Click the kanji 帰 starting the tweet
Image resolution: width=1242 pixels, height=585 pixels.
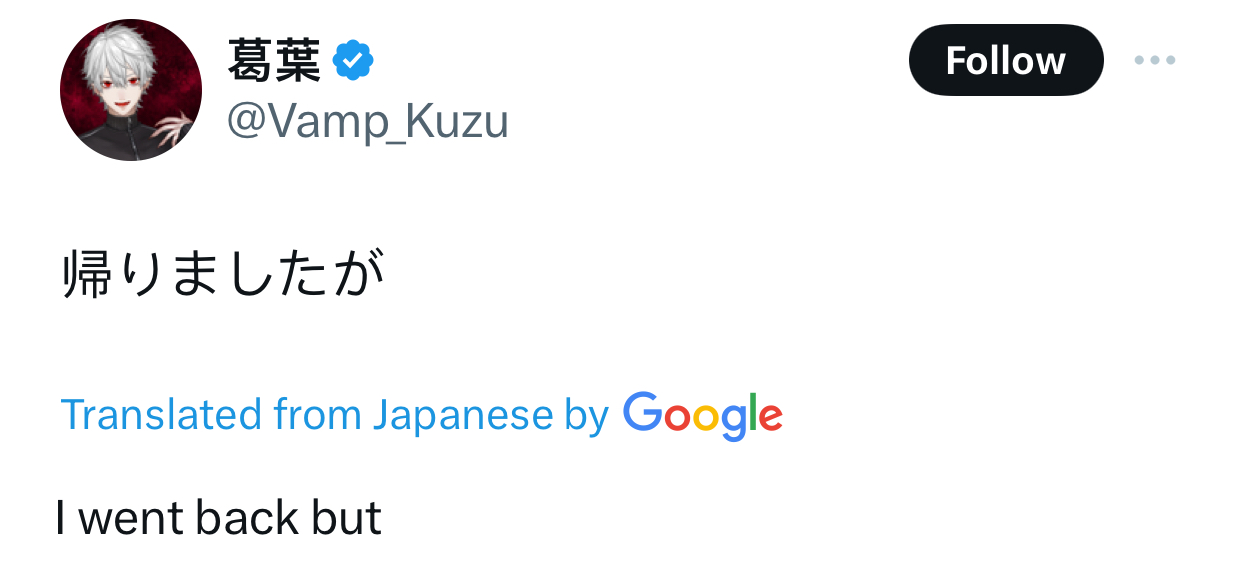pos(89,274)
